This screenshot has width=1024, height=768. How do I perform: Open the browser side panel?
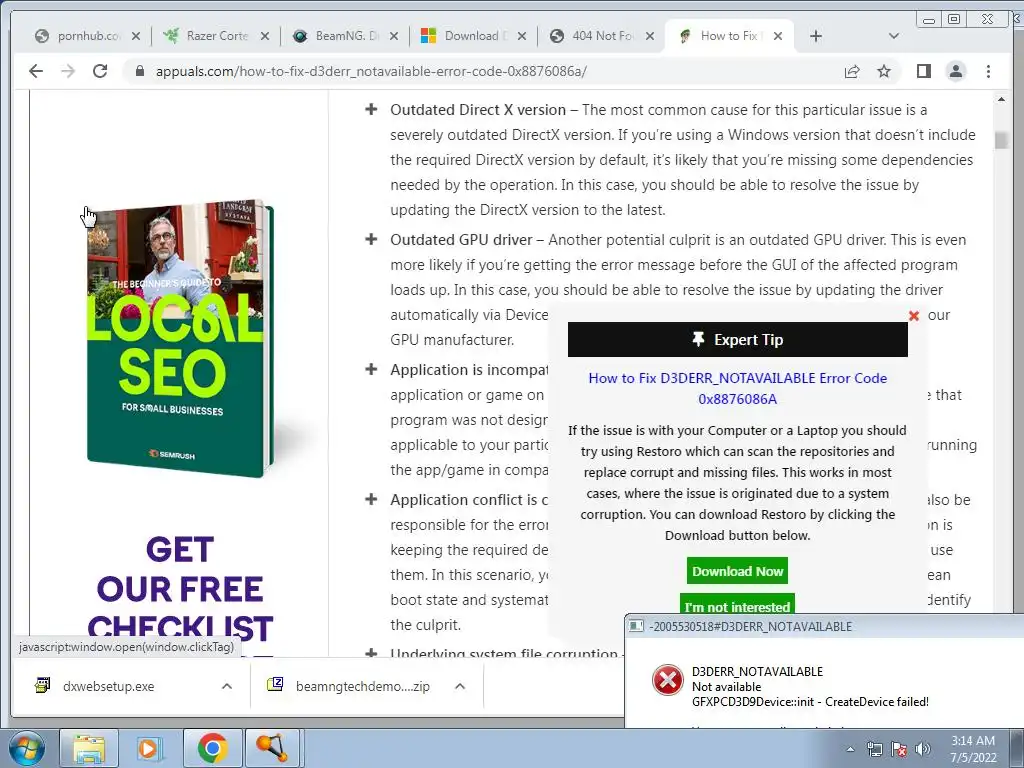point(923,71)
